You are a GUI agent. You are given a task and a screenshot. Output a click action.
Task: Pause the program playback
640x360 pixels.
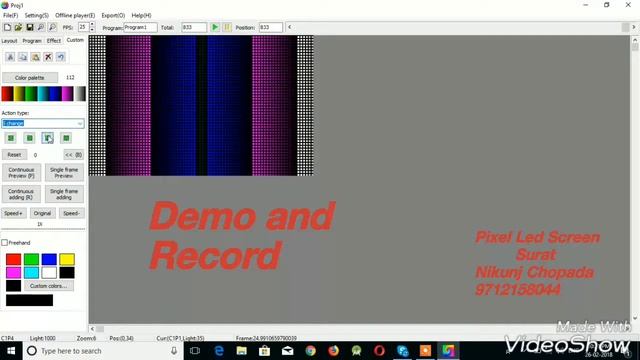[227, 27]
